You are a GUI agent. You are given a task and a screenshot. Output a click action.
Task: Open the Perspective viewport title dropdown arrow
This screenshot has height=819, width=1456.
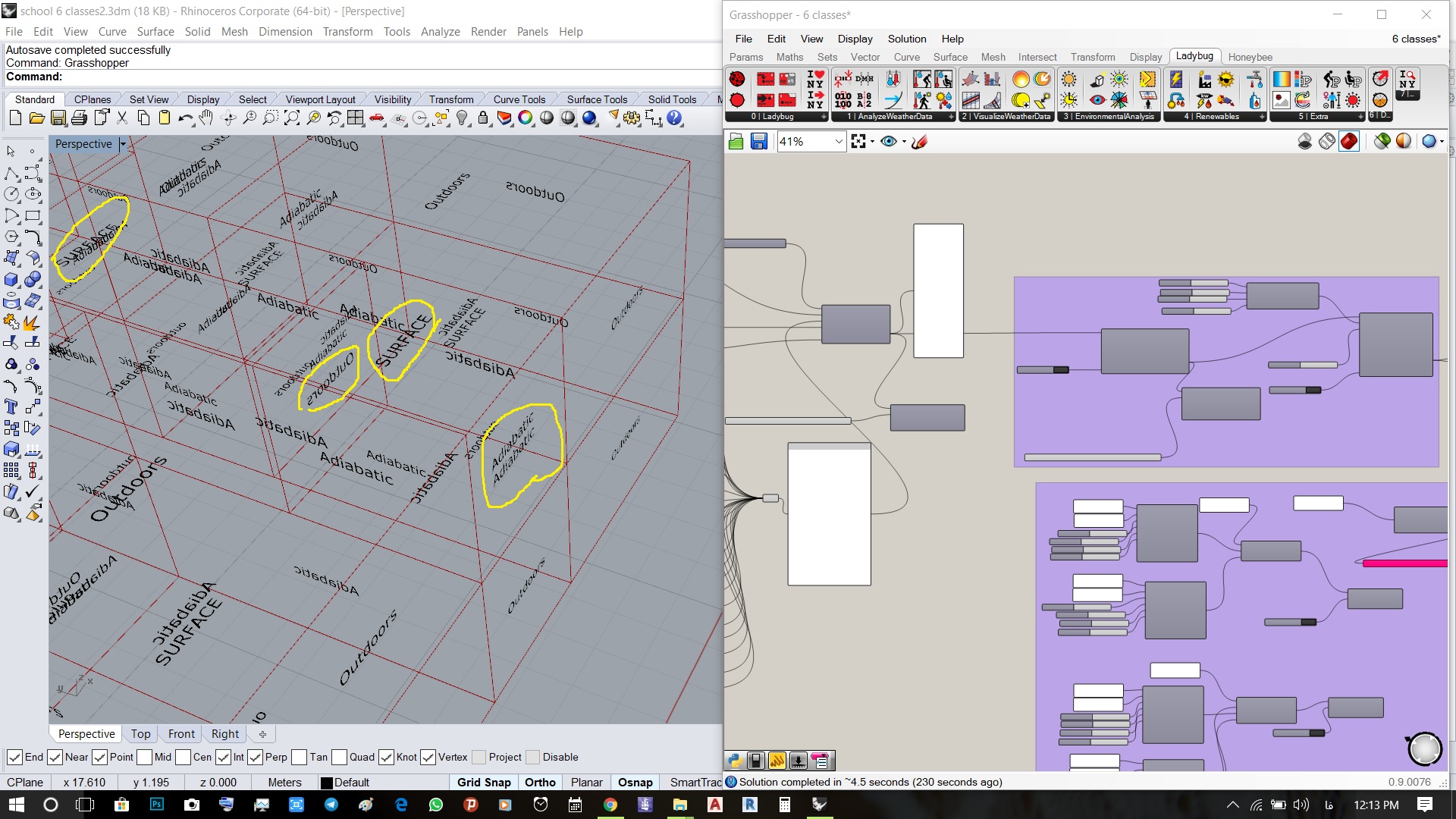(123, 144)
